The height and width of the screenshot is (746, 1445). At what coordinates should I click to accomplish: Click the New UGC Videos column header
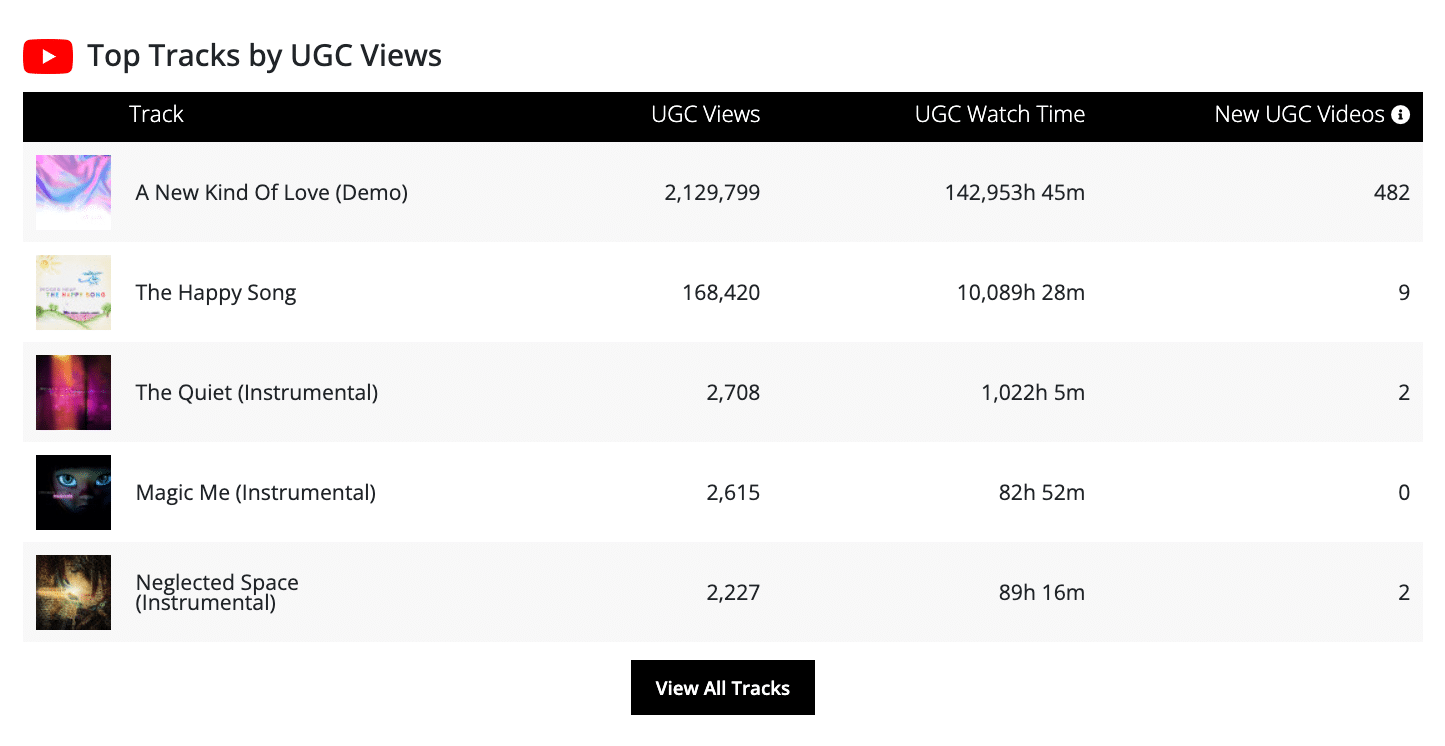[x=1299, y=115]
